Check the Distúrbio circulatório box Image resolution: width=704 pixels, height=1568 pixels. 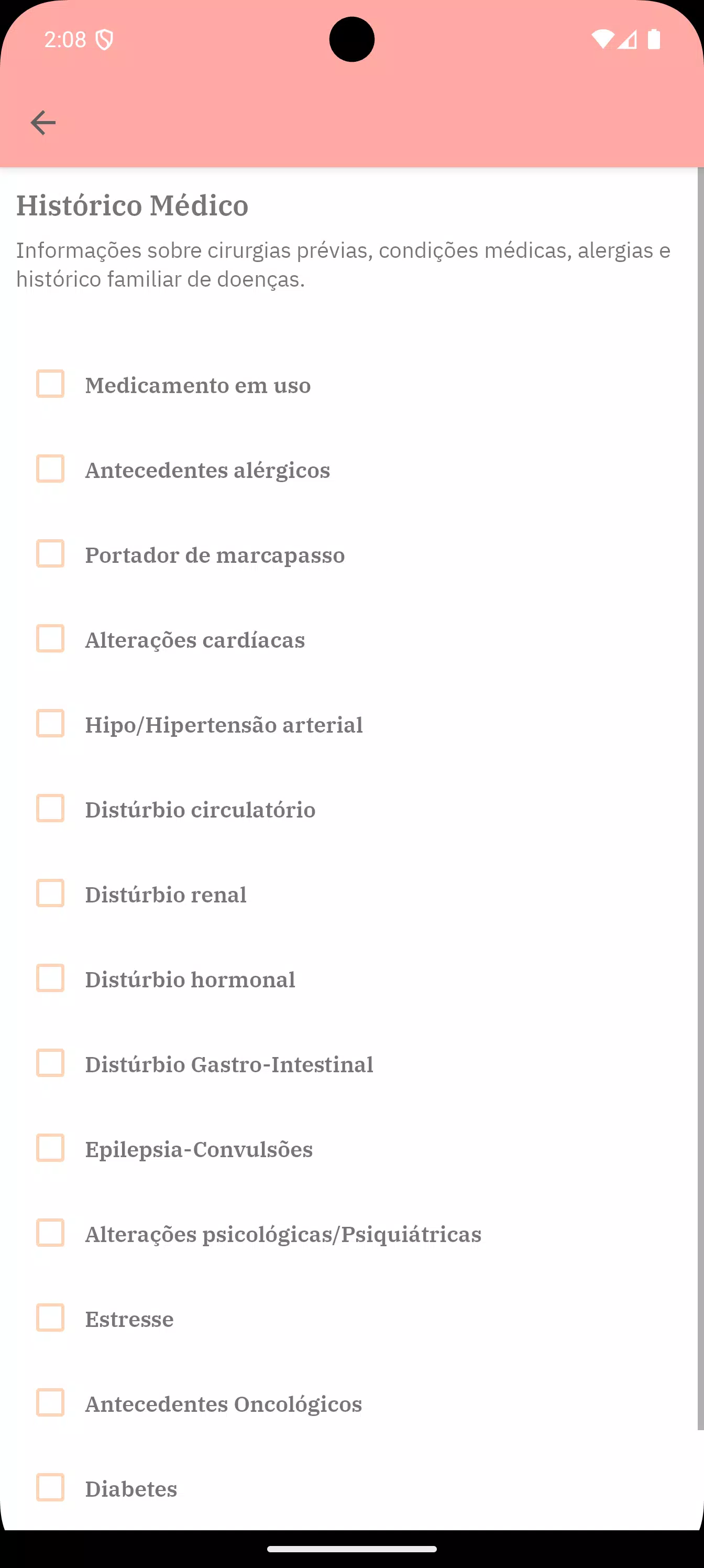tap(50, 808)
